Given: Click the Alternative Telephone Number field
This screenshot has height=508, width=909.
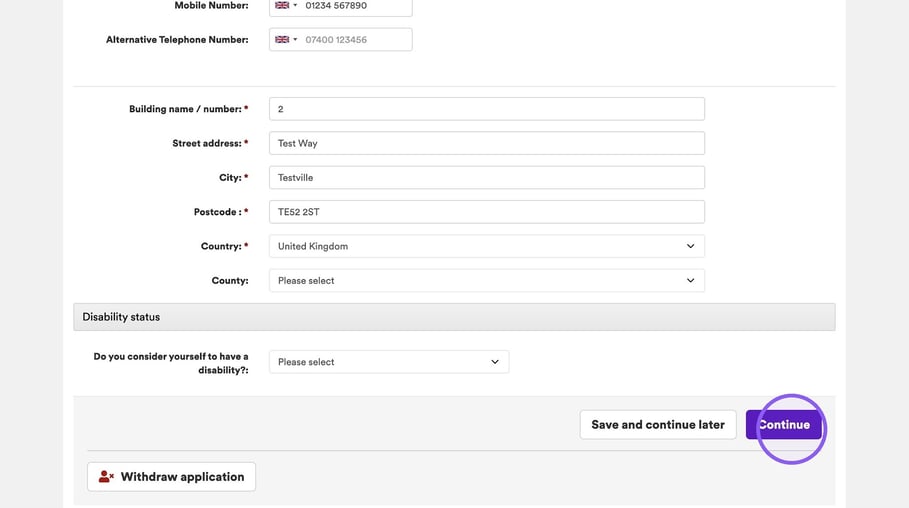Looking at the screenshot, I should tap(356, 39).
